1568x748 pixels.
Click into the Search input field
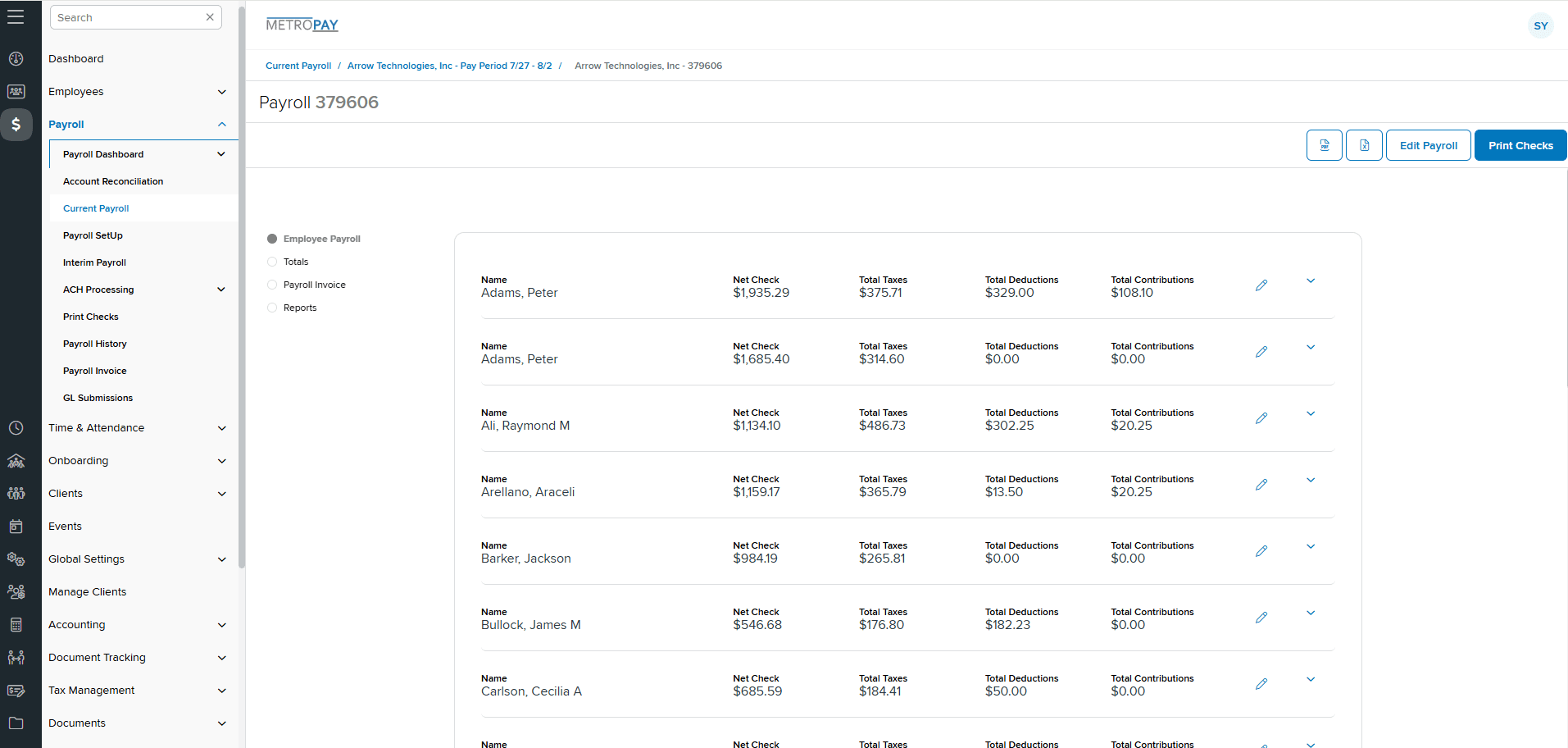tap(127, 17)
